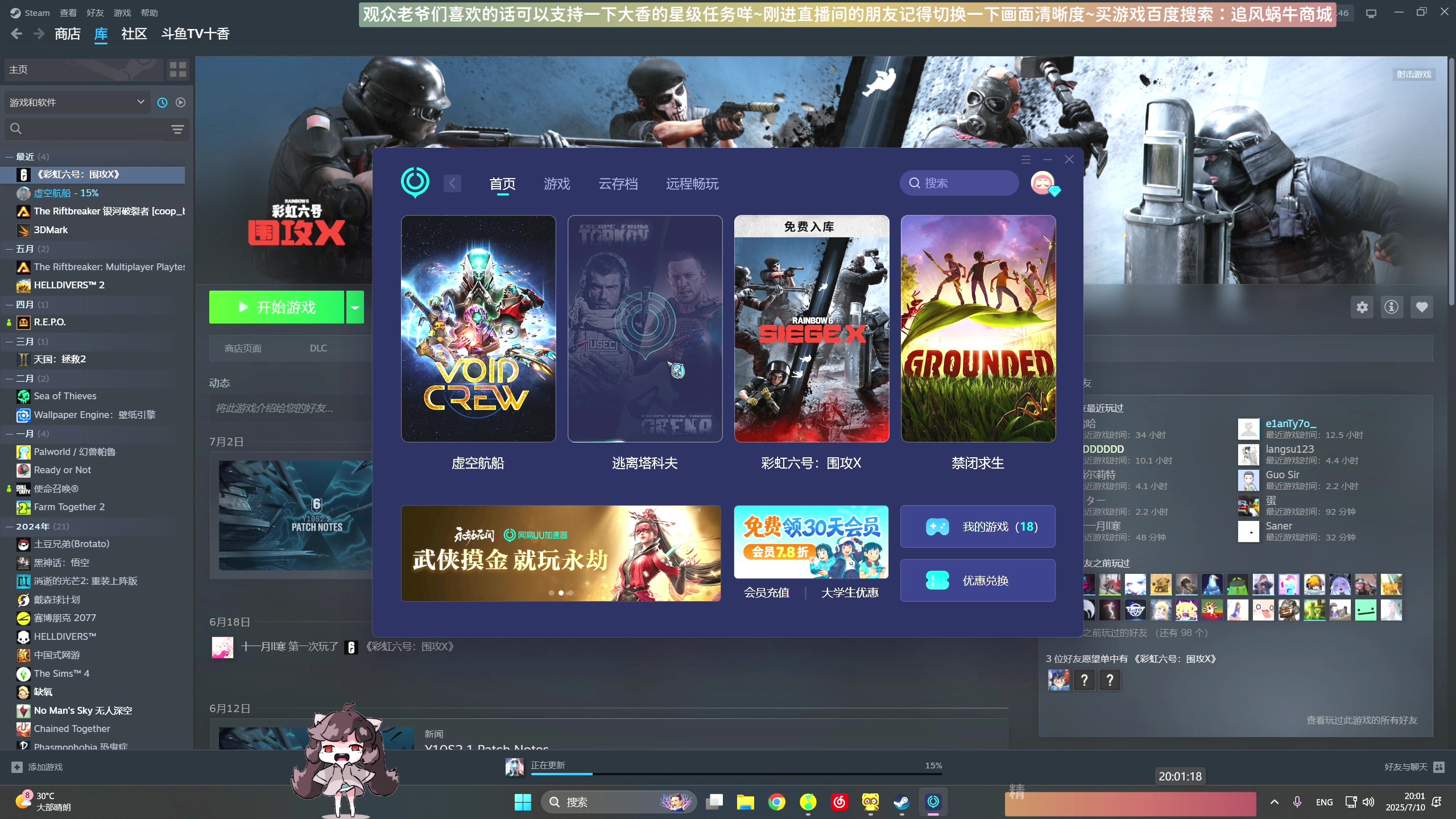Image resolution: width=1456 pixels, height=819 pixels.
Task: Toggle recent activity clock filter
Action: click(162, 102)
